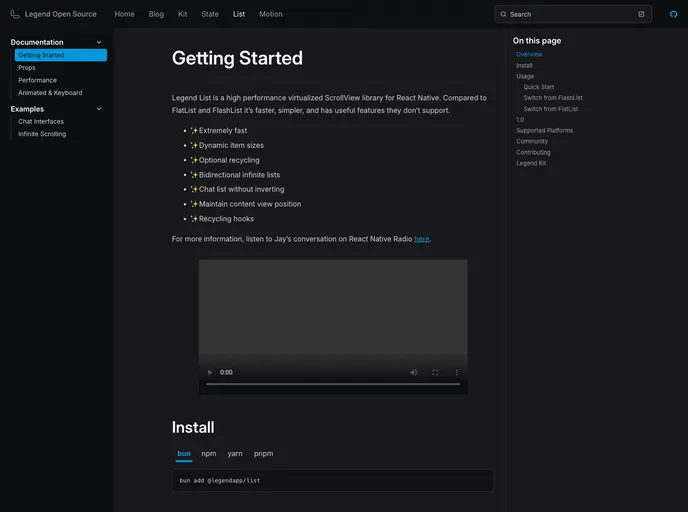Click the Legend Open Source logo icon

pyautogui.click(x=15, y=14)
